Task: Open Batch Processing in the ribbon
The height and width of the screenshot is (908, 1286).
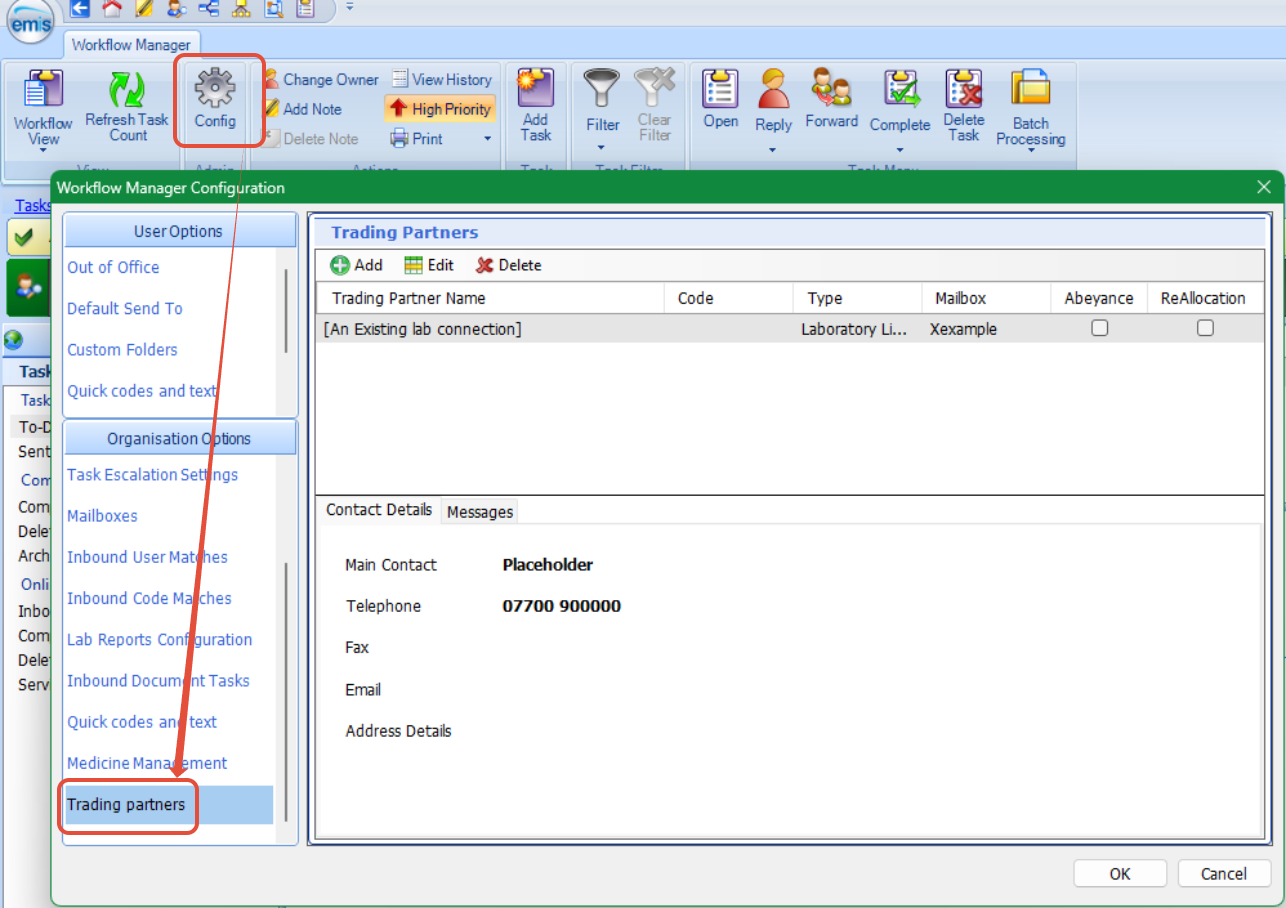Action: [1031, 108]
